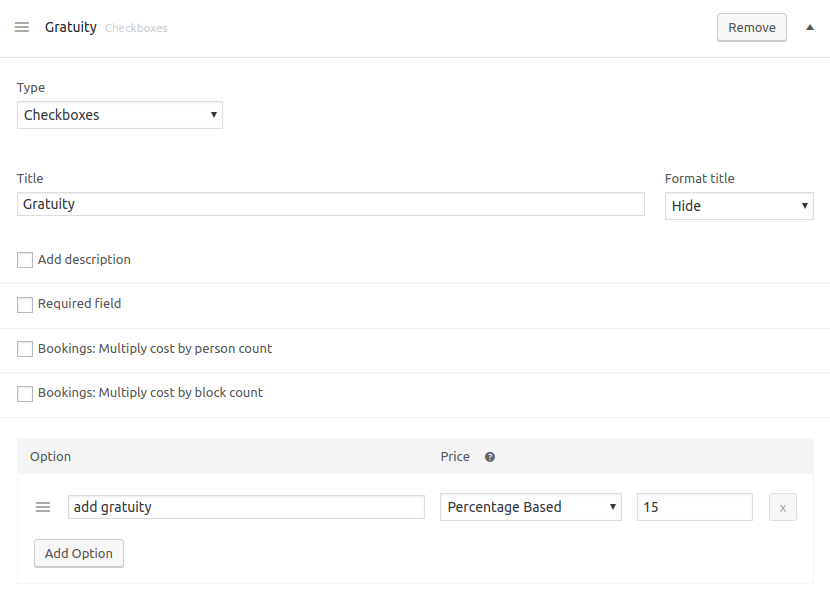Click the drag handle beside the Gratuity title
This screenshot has height=601, width=830.
click(22, 27)
